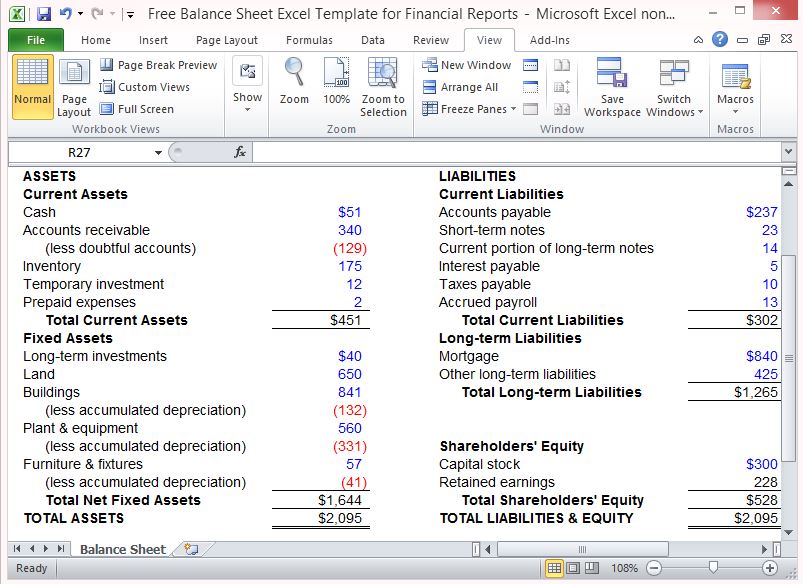
Task: Select the Balance Sheet tab
Action: click(122, 549)
